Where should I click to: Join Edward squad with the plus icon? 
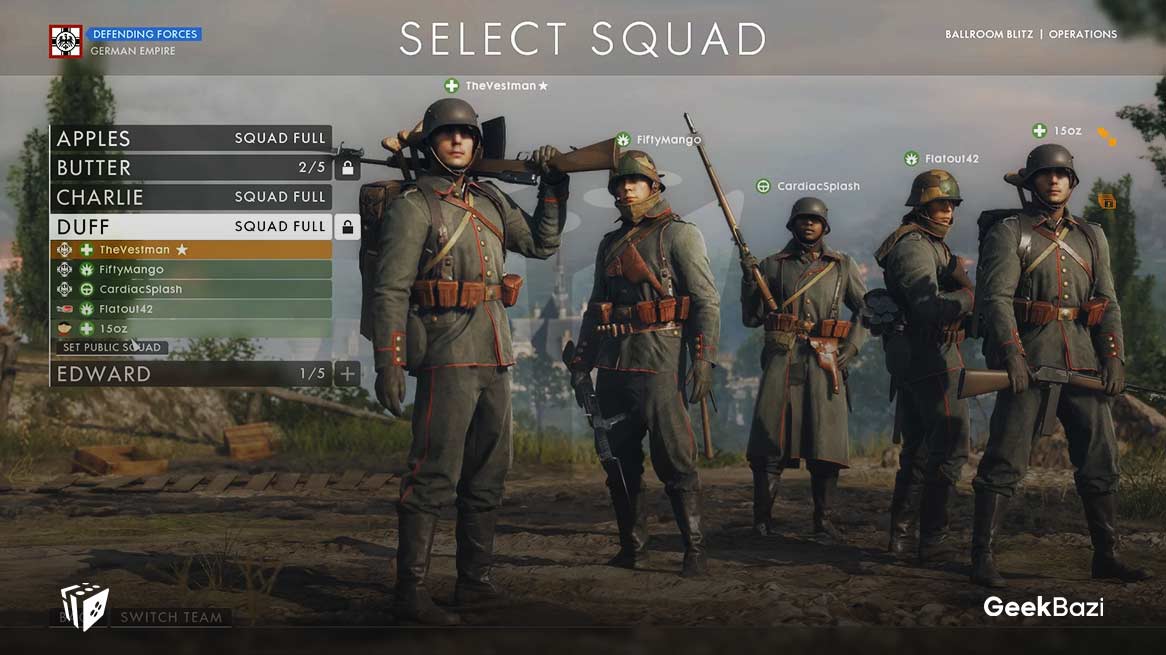[347, 374]
